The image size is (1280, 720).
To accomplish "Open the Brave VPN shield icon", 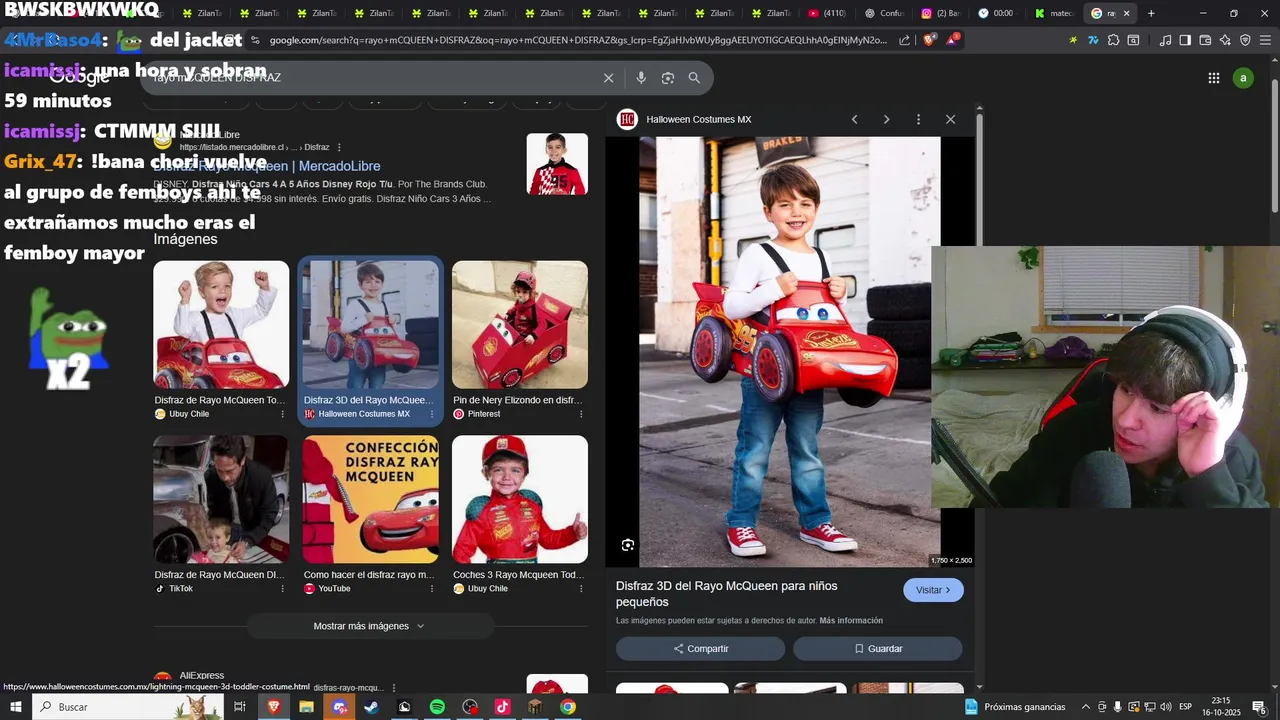I will tap(1245, 40).
